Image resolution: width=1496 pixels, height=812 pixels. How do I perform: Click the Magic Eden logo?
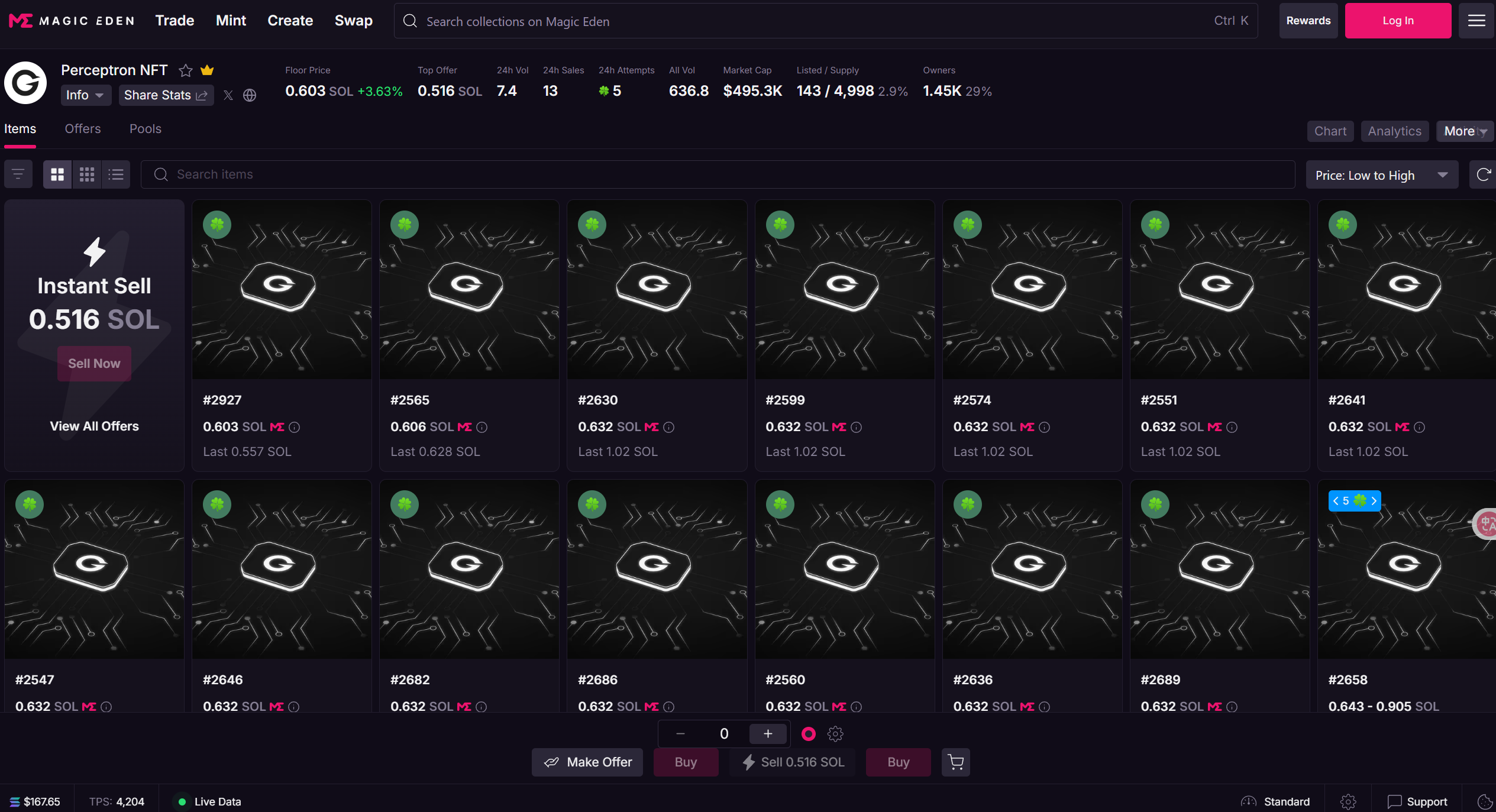(x=72, y=21)
